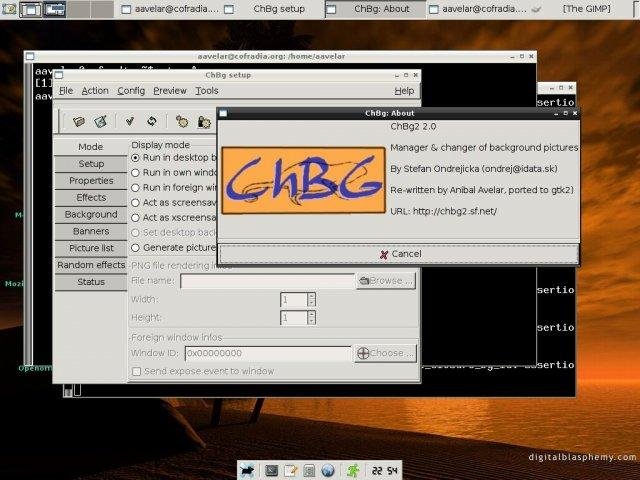Switch to the Background tab
Image resolution: width=640 pixels, height=480 pixels.
click(x=91, y=214)
